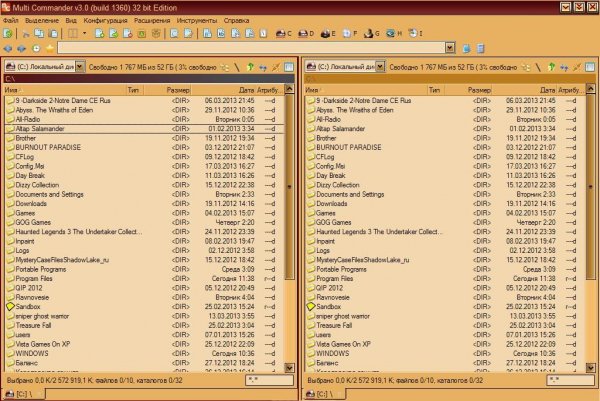Click the blue Forward arrow icon
Screen dimensions: 600x401
[x=21, y=49]
